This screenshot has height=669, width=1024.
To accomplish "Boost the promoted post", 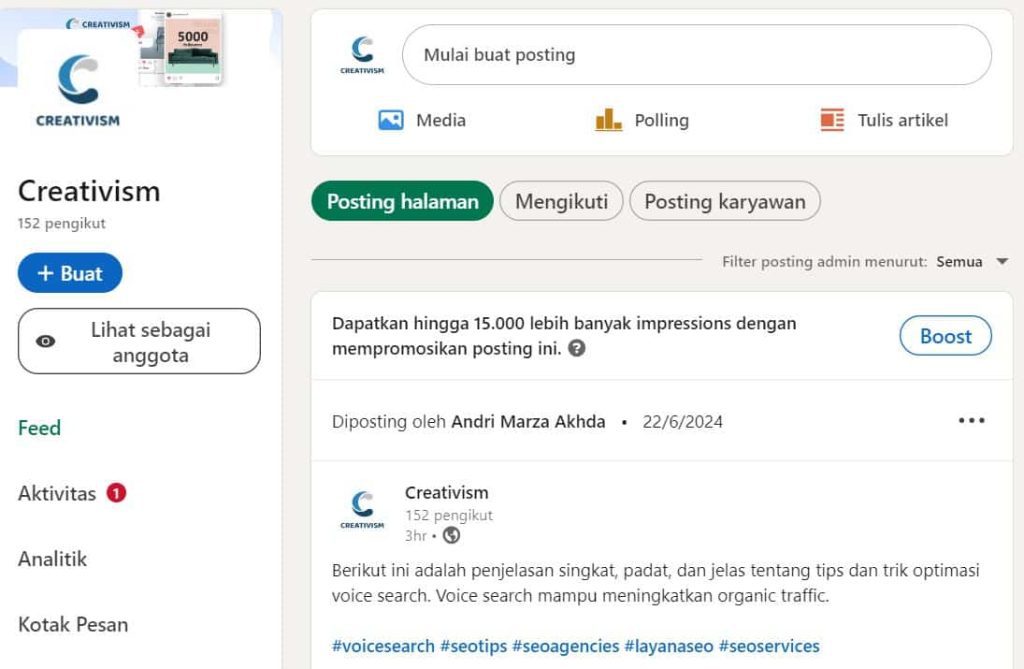I will pos(944,336).
